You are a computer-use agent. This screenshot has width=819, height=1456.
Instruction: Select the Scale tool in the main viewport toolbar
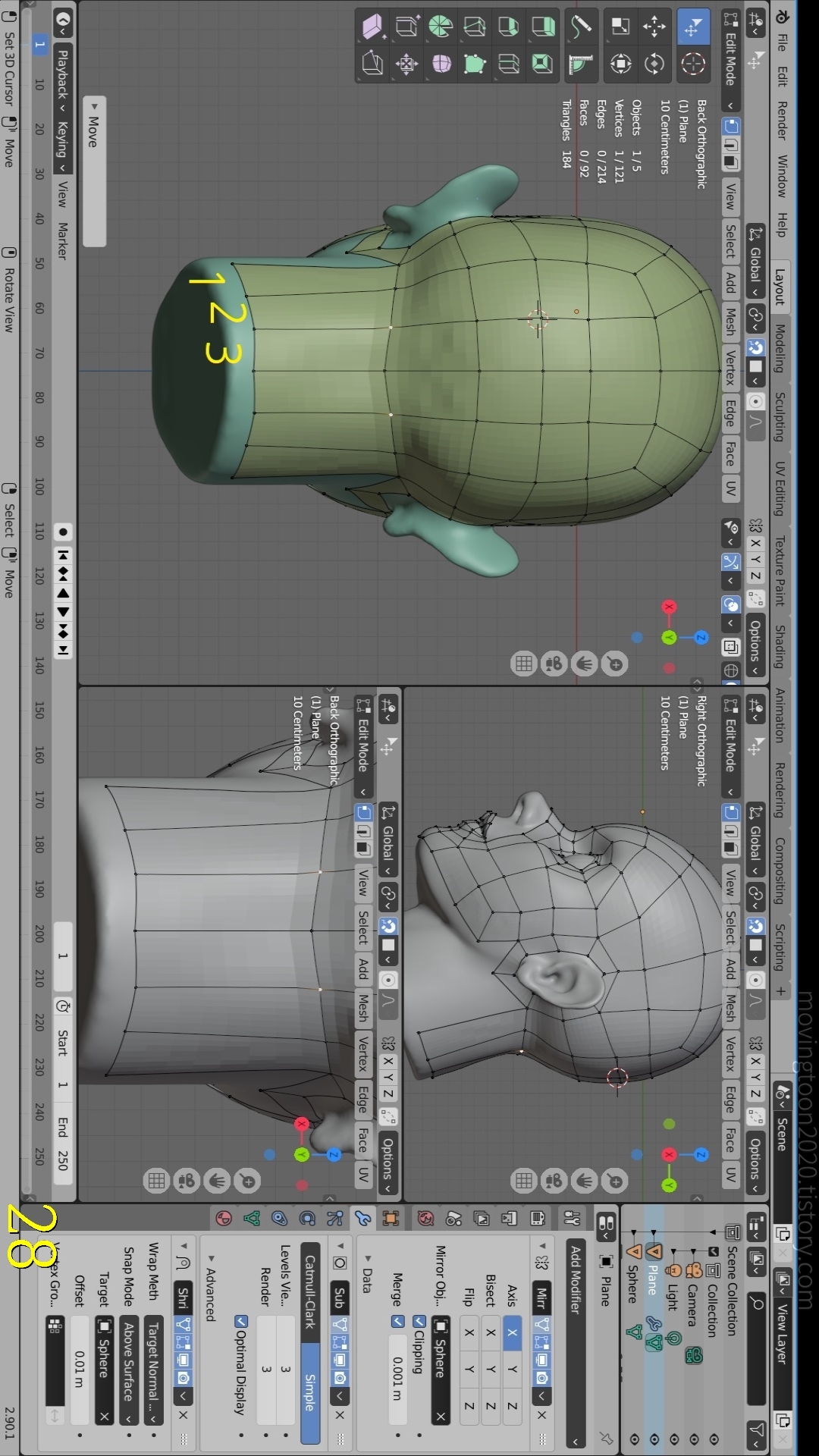(620, 27)
